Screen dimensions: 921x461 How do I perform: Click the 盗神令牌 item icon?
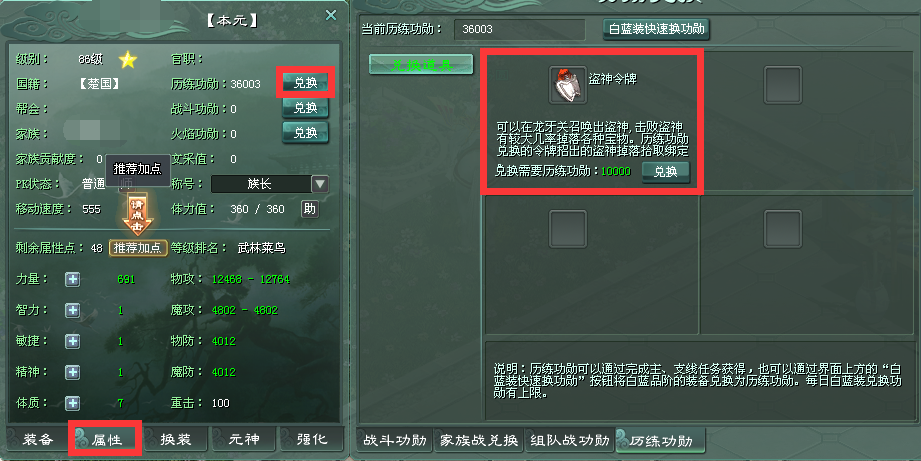pos(568,85)
